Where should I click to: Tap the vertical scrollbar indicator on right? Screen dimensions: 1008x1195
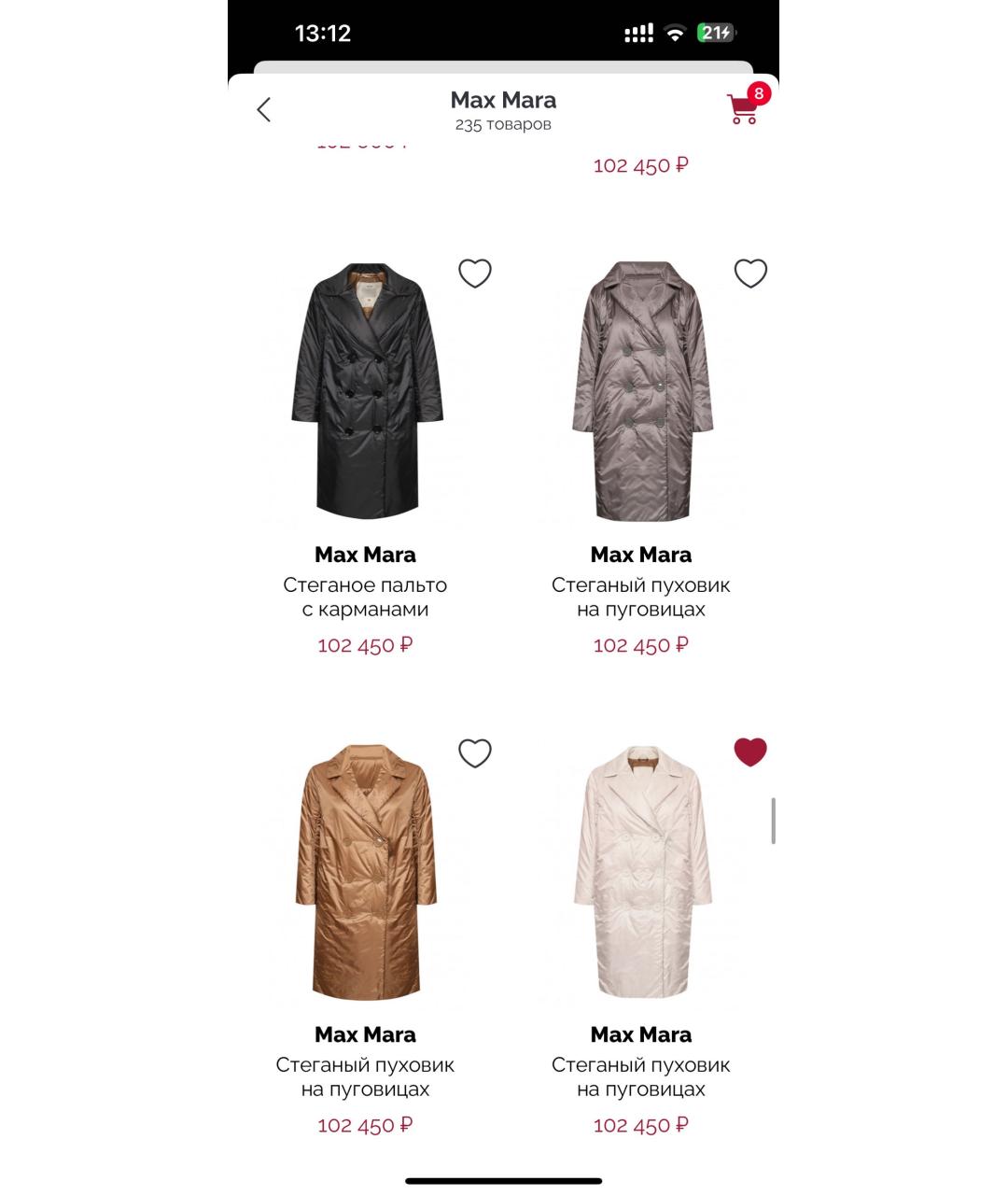pyautogui.click(x=773, y=821)
